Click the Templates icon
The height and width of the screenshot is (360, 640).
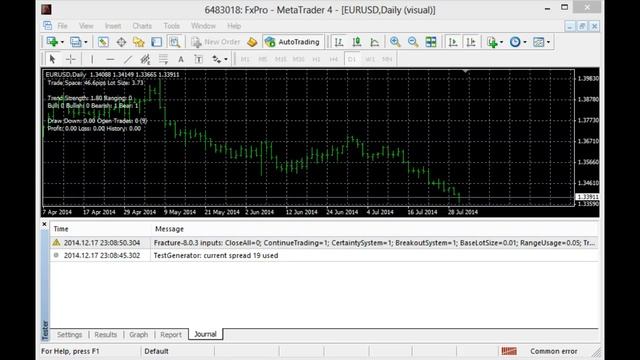tap(538, 42)
